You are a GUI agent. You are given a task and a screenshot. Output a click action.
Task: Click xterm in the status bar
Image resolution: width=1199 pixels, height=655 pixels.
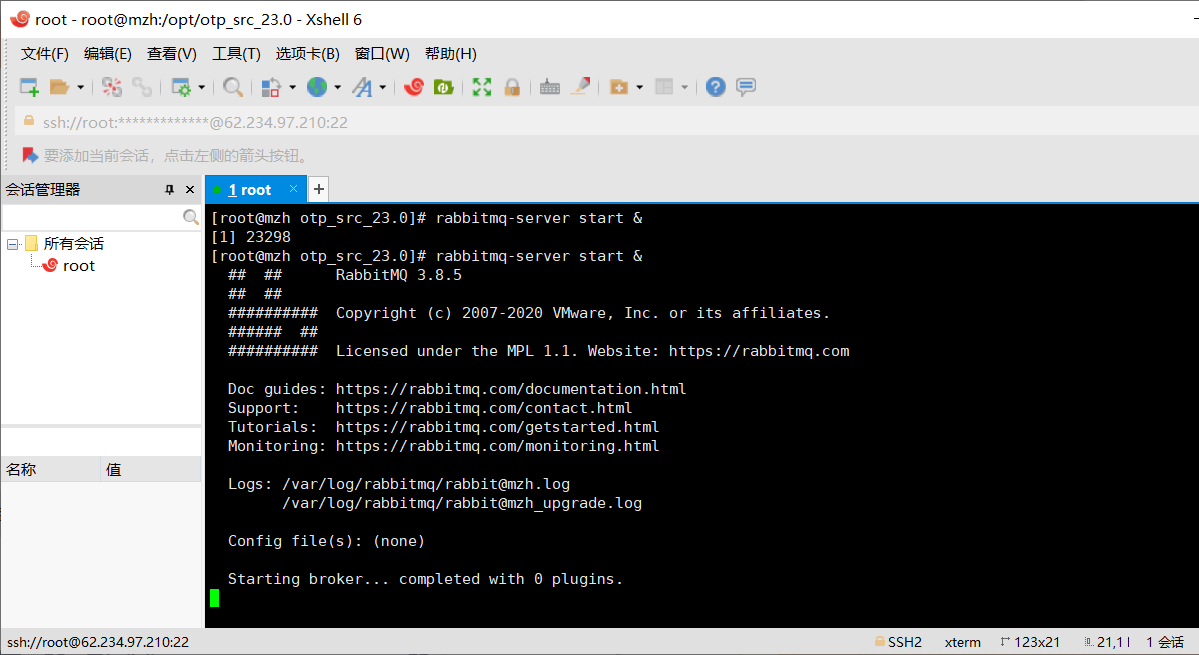coord(963,642)
